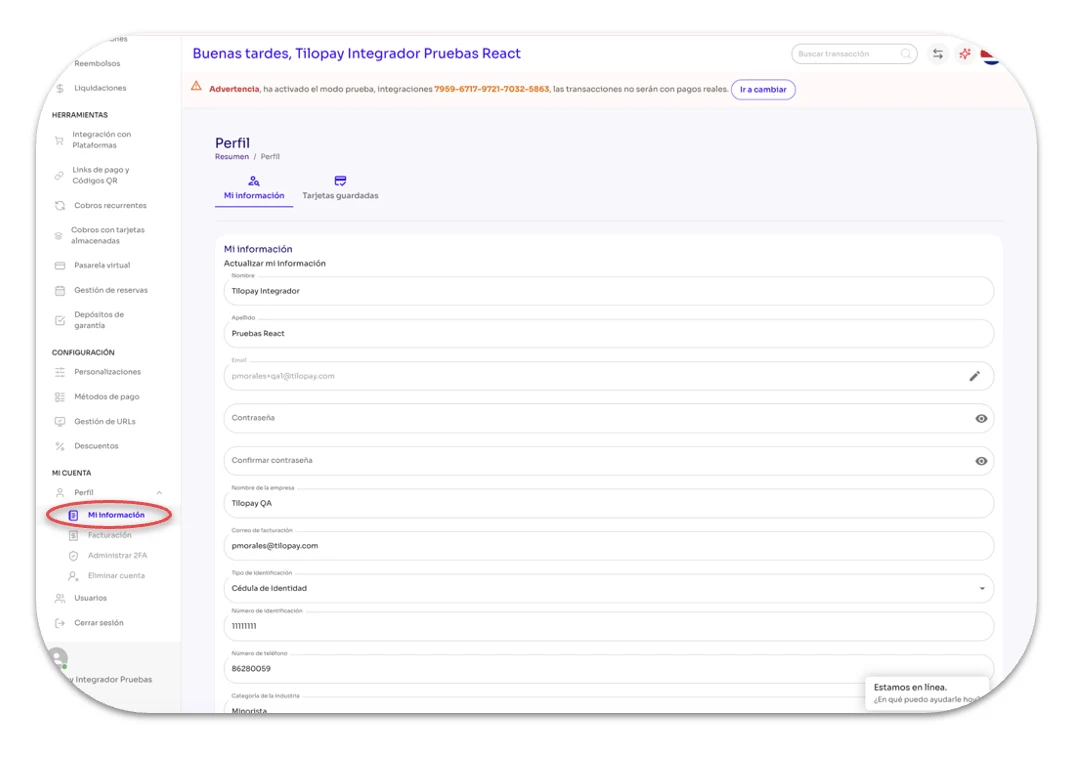1070x760 pixels.
Task: Click the search magnifier icon
Action: [906, 53]
